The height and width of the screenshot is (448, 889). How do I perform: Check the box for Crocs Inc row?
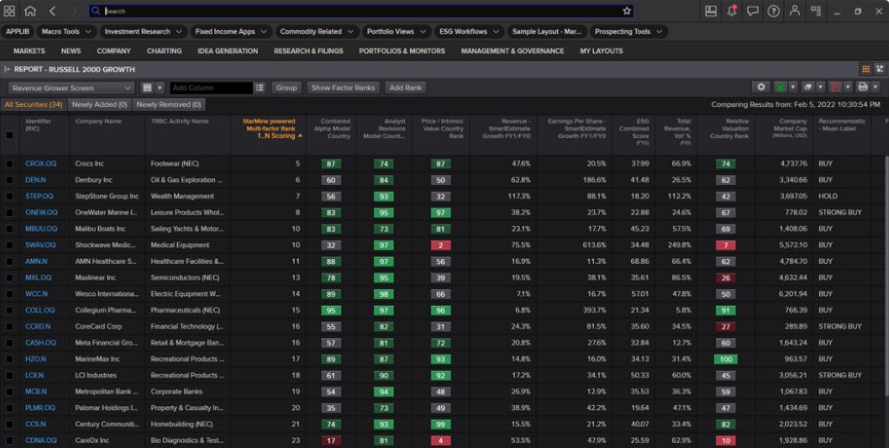click(10, 163)
